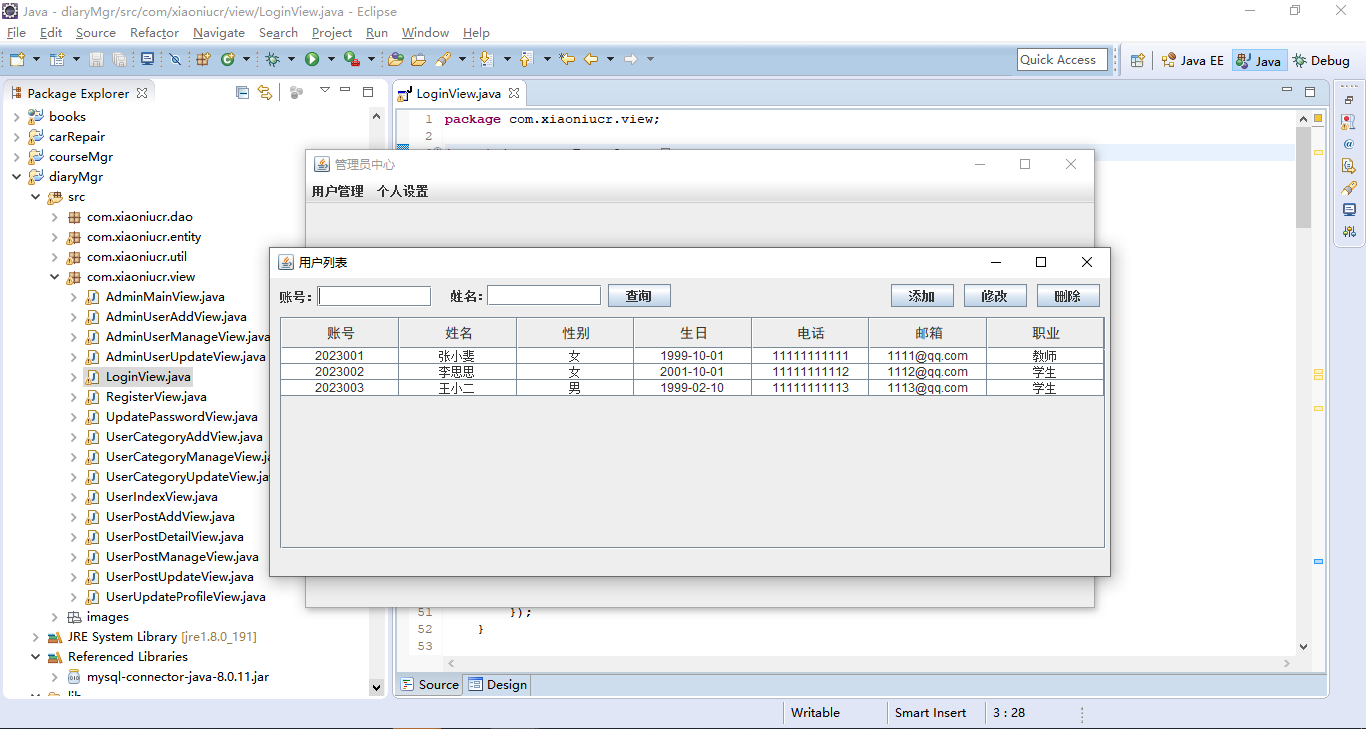Open the Package Explorer View Menu triangle

pos(325,91)
